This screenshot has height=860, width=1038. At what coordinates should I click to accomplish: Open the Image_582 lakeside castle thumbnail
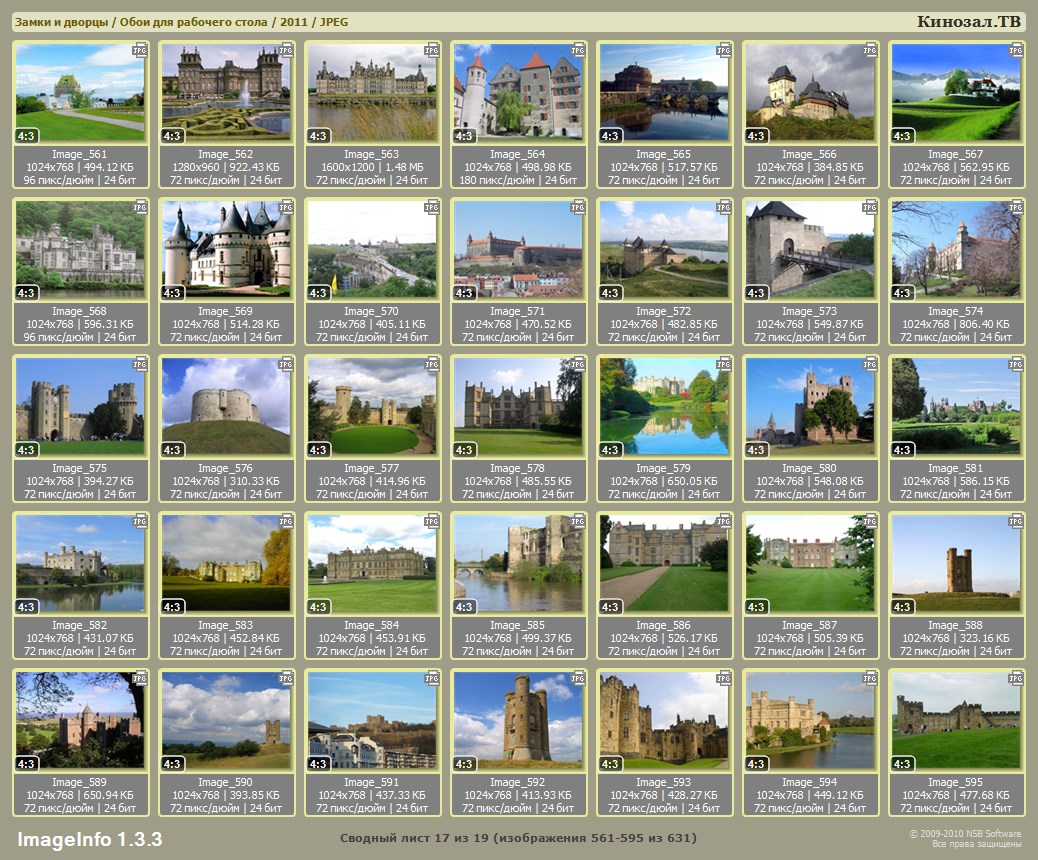pyautogui.click(x=80, y=563)
